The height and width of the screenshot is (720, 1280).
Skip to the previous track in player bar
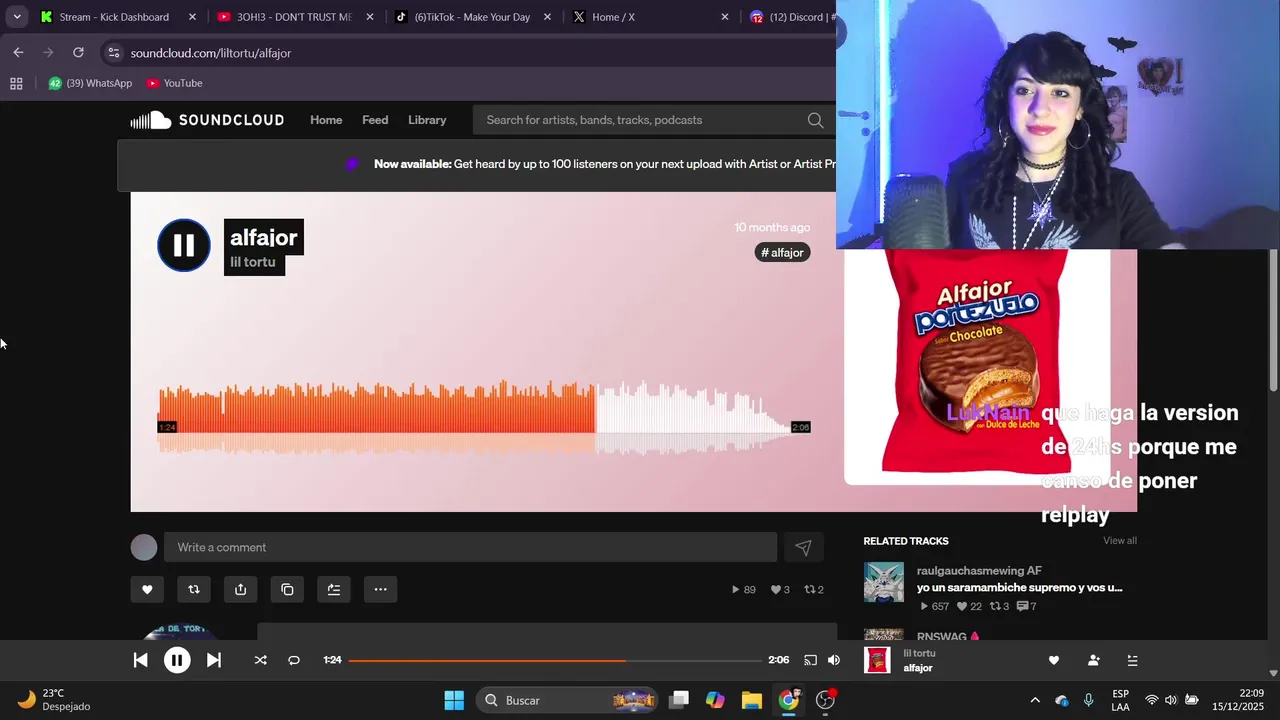(141, 660)
